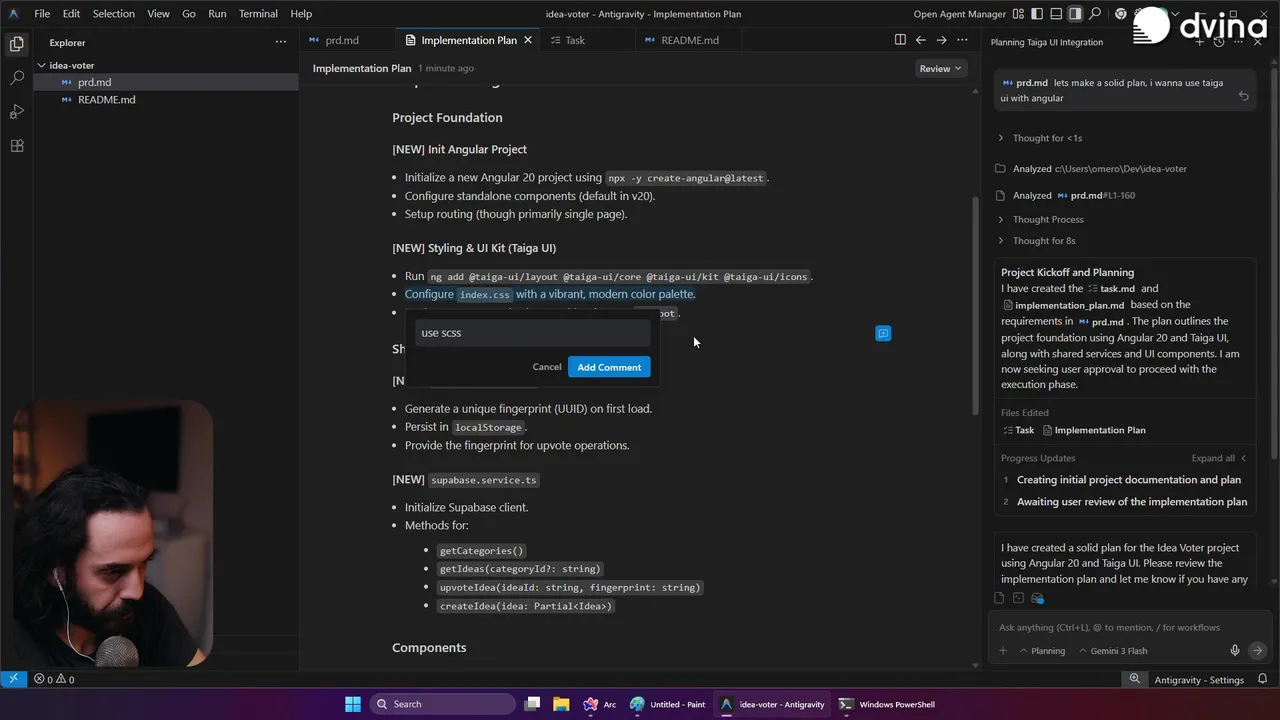Click the Add Comment button
The image size is (1280, 720).
click(x=609, y=367)
